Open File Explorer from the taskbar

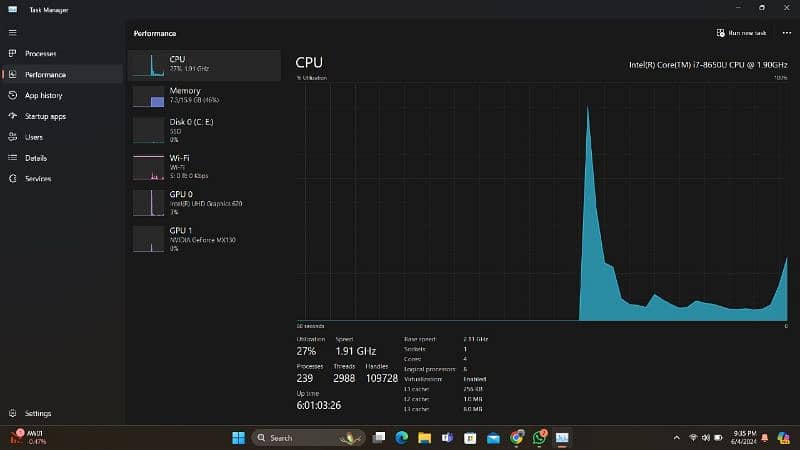coord(424,438)
